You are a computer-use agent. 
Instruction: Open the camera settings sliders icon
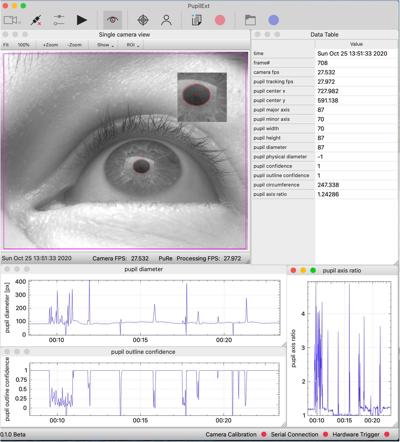(59, 20)
